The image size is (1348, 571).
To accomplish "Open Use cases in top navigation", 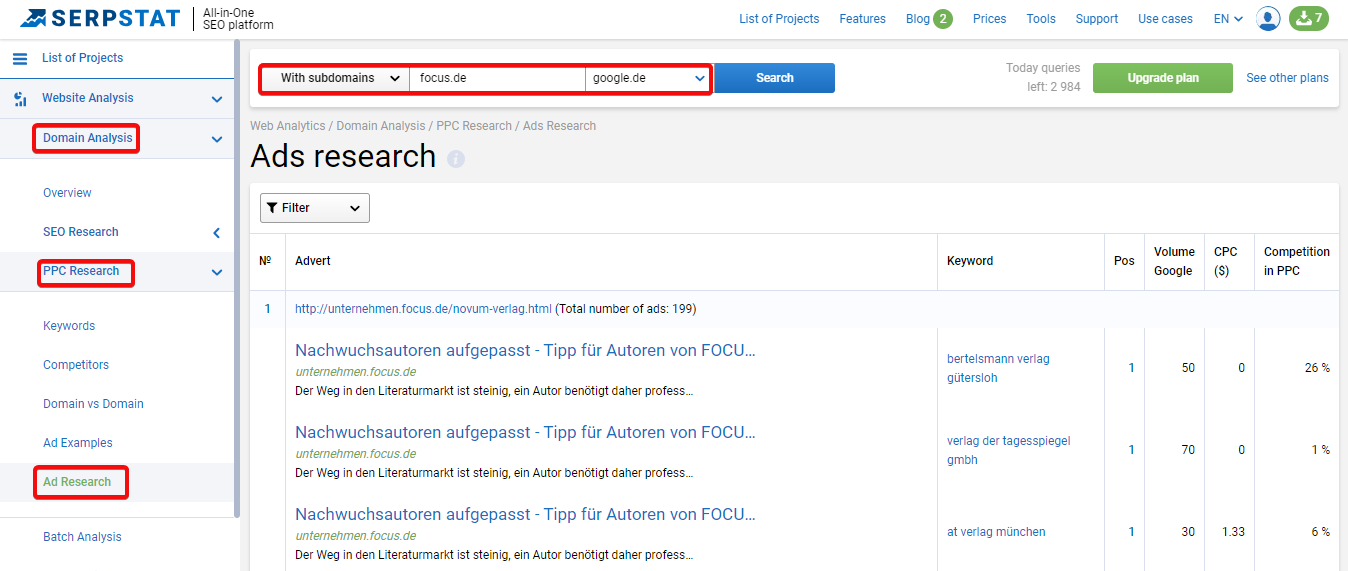I will (x=1165, y=18).
